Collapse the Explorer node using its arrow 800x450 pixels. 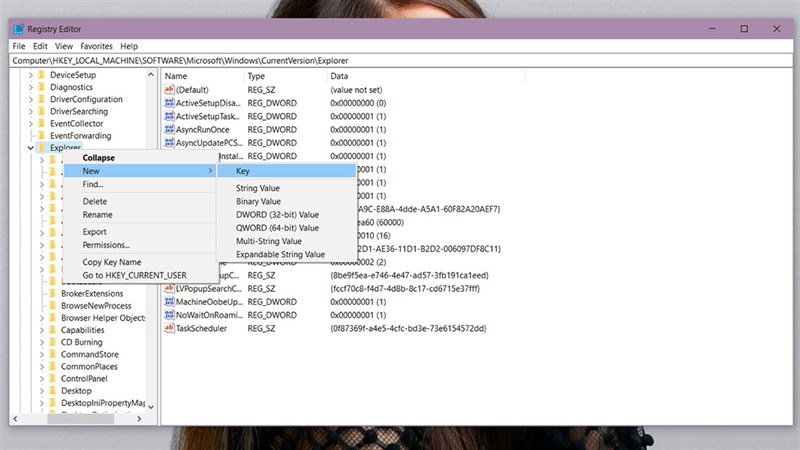pyautogui.click(x=31, y=148)
